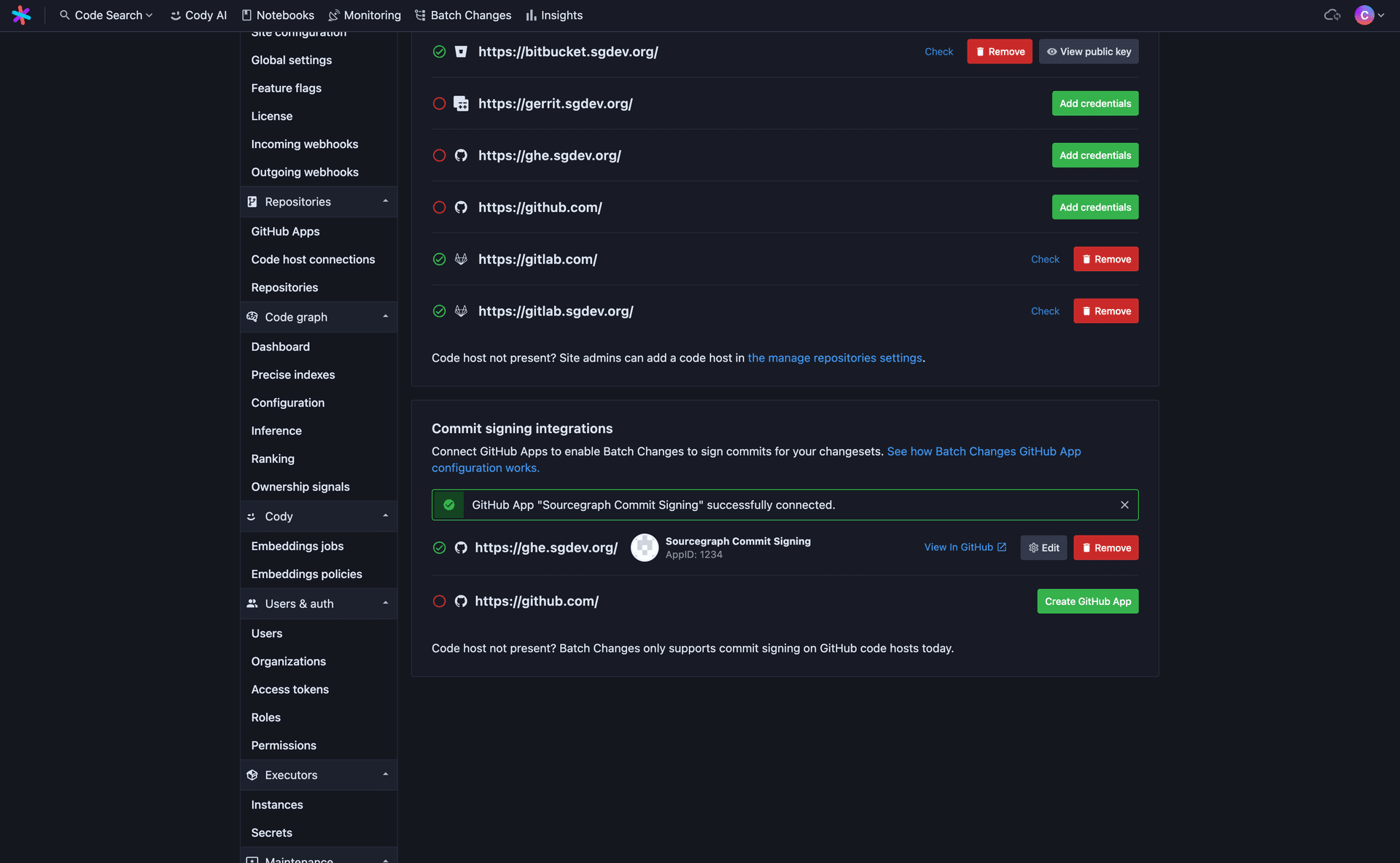Add credentials for gerrit.sgdev.org
This screenshot has height=863, width=1400.
tap(1095, 104)
